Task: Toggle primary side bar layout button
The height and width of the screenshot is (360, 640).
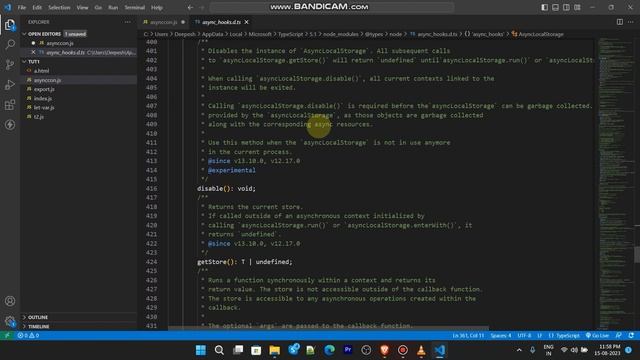Action: pyautogui.click(x=544, y=7)
